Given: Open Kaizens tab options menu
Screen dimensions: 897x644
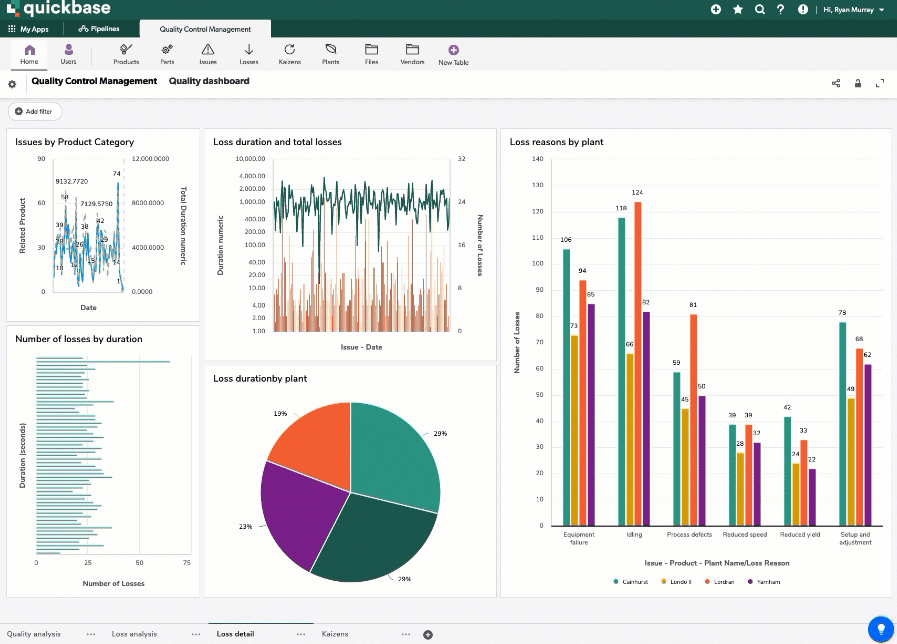Looking at the screenshot, I should [406, 634].
